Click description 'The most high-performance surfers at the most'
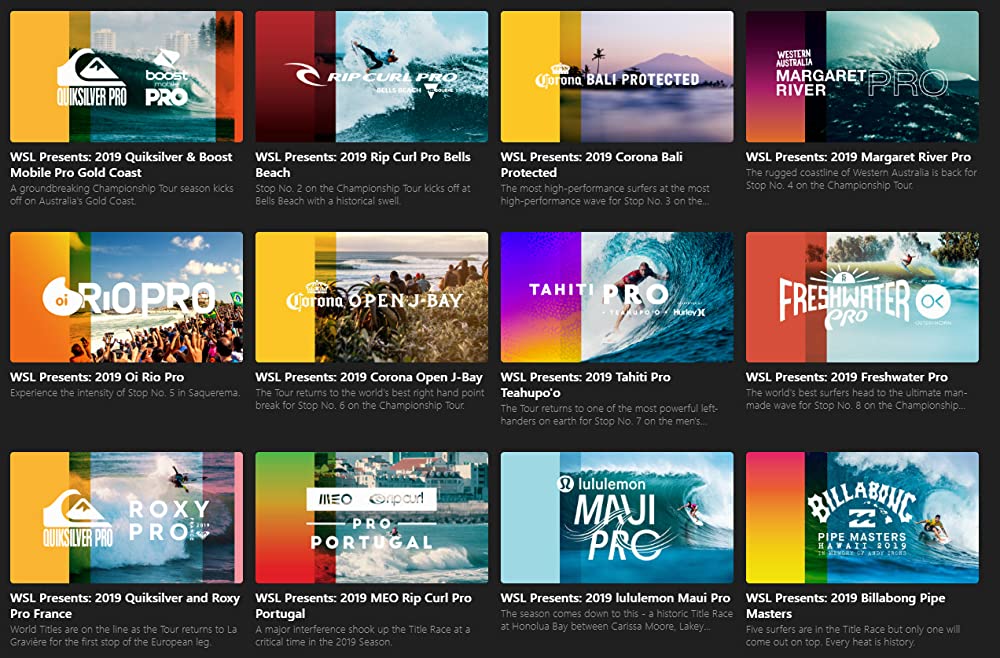 pos(605,194)
